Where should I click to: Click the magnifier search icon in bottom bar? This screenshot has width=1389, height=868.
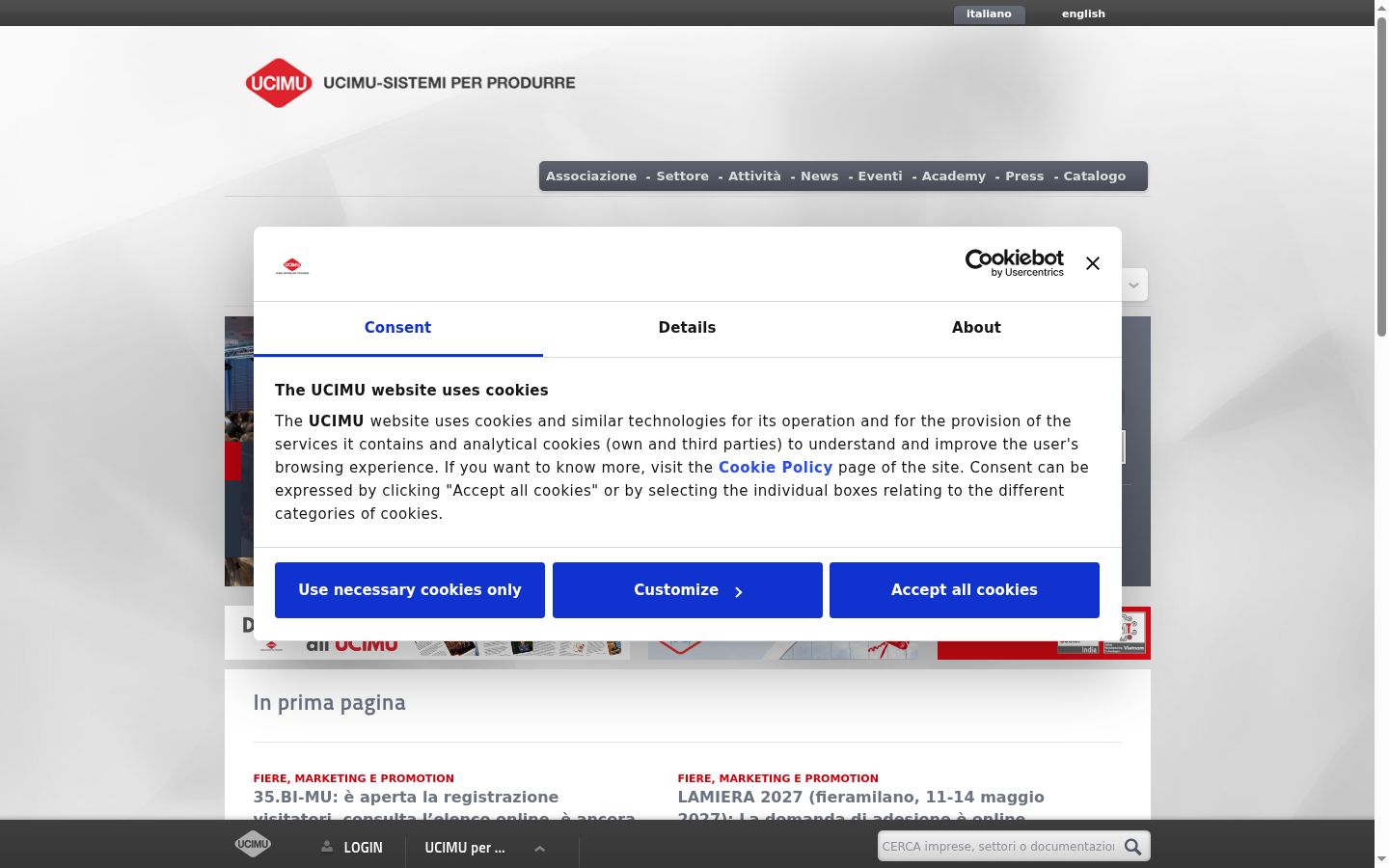(1133, 847)
